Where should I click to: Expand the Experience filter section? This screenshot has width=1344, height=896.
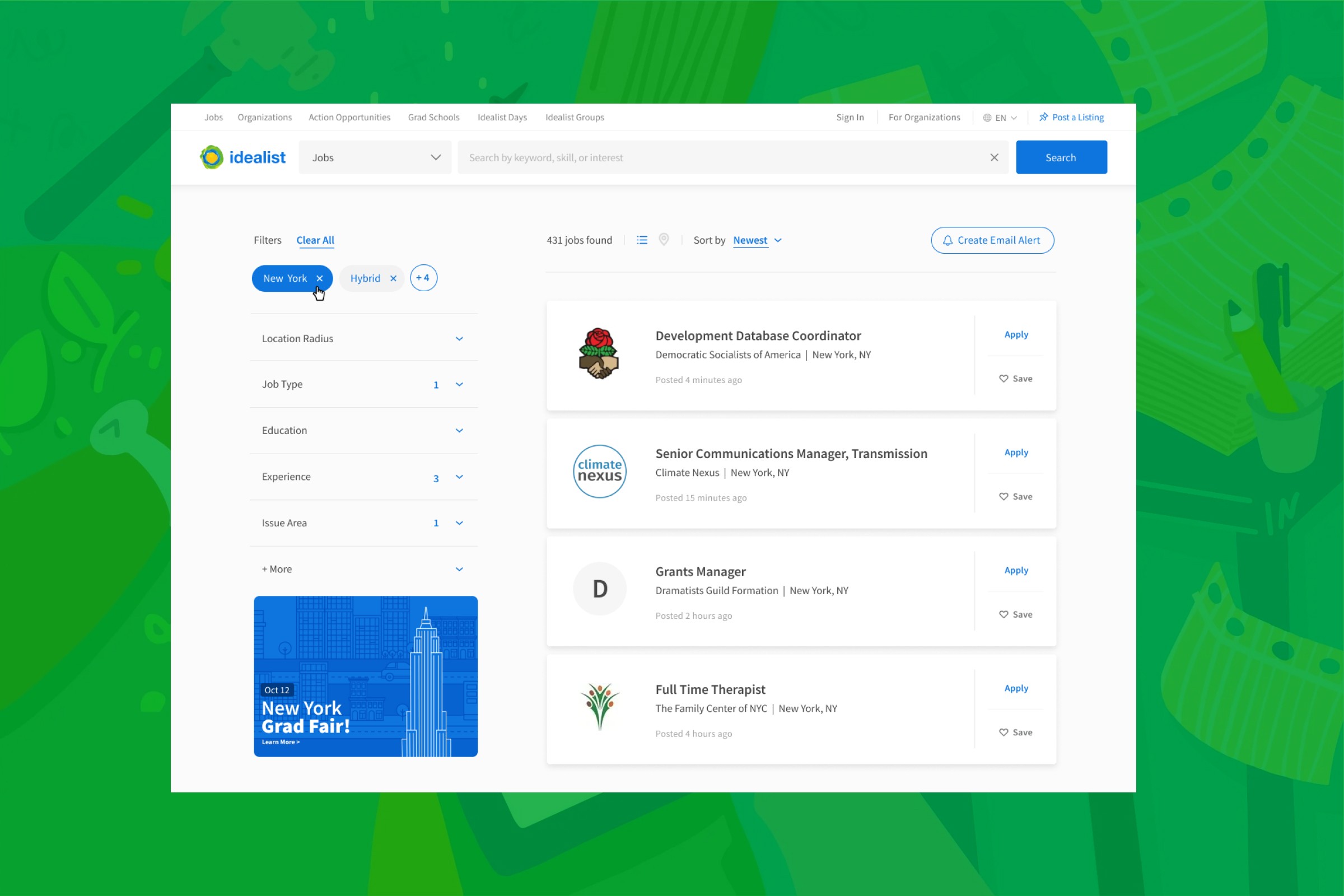click(363, 477)
